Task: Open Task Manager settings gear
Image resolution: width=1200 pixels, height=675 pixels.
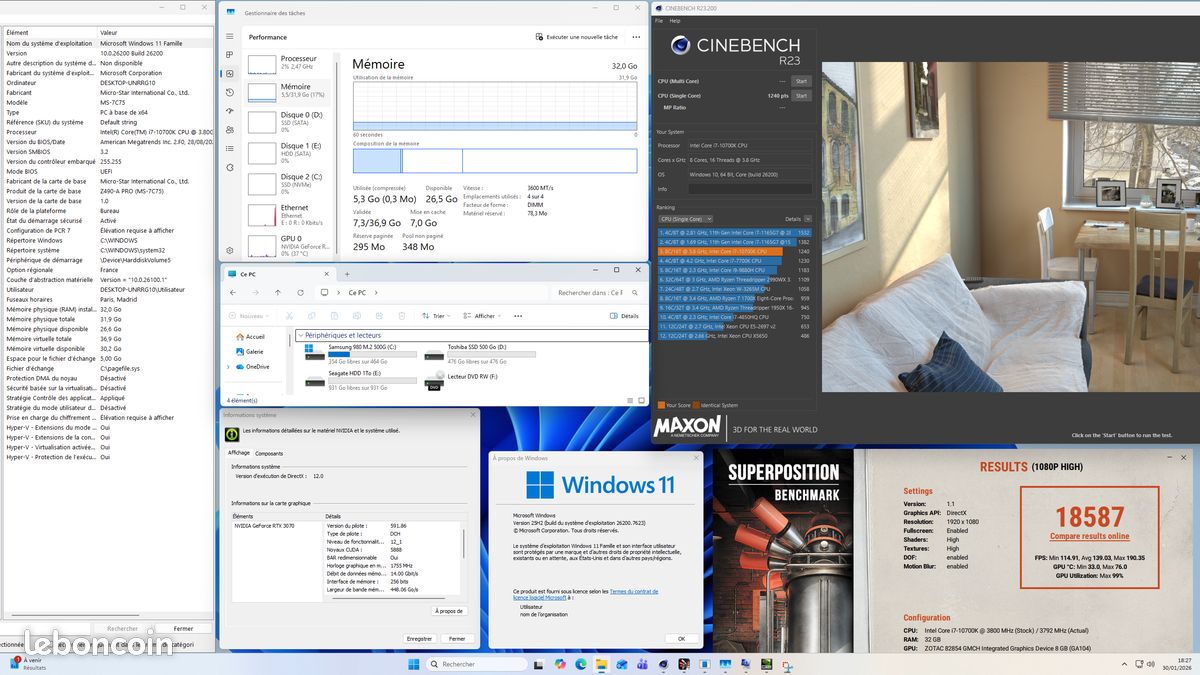Action: click(230, 250)
